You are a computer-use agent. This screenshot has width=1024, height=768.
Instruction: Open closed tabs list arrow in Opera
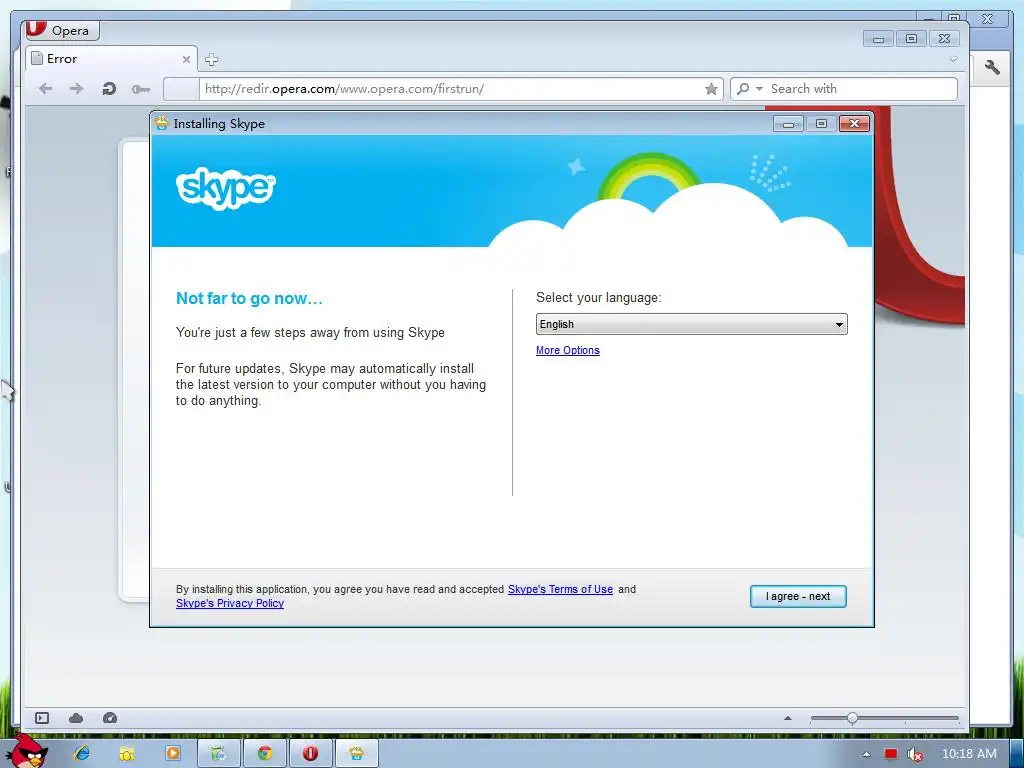pyautogui.click(x=953, y=59)
